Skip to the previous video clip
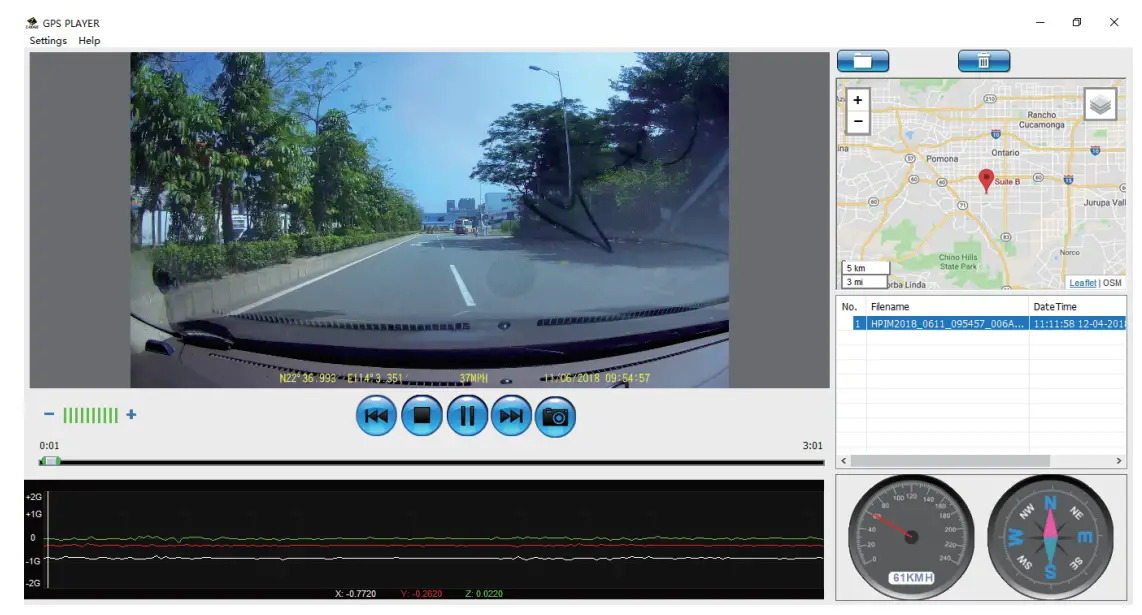Screen dimensions: 1142x615 (x=375, y=416)
